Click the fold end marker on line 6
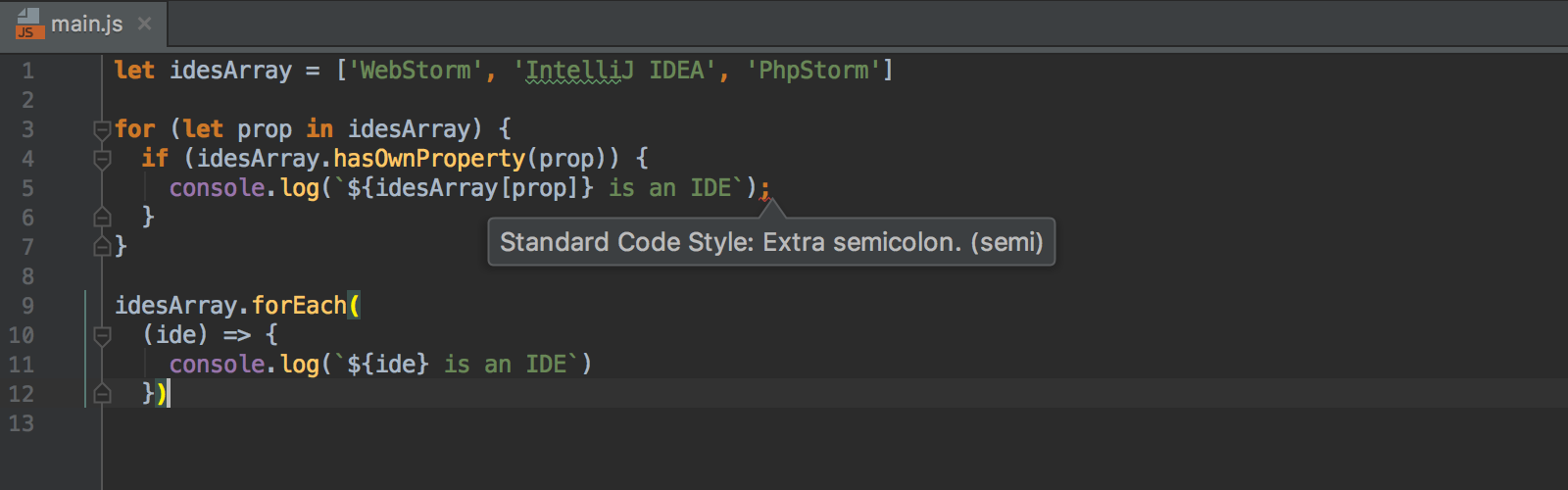Viewport: 1568px width, 490px height. pyautogui.click(x=102, y=217)
